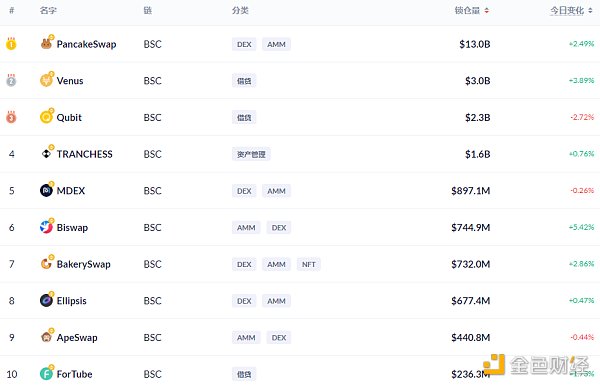The image size is (600, 386).
Task: Click the 名字 column header
Action: (x=48, y=10)
